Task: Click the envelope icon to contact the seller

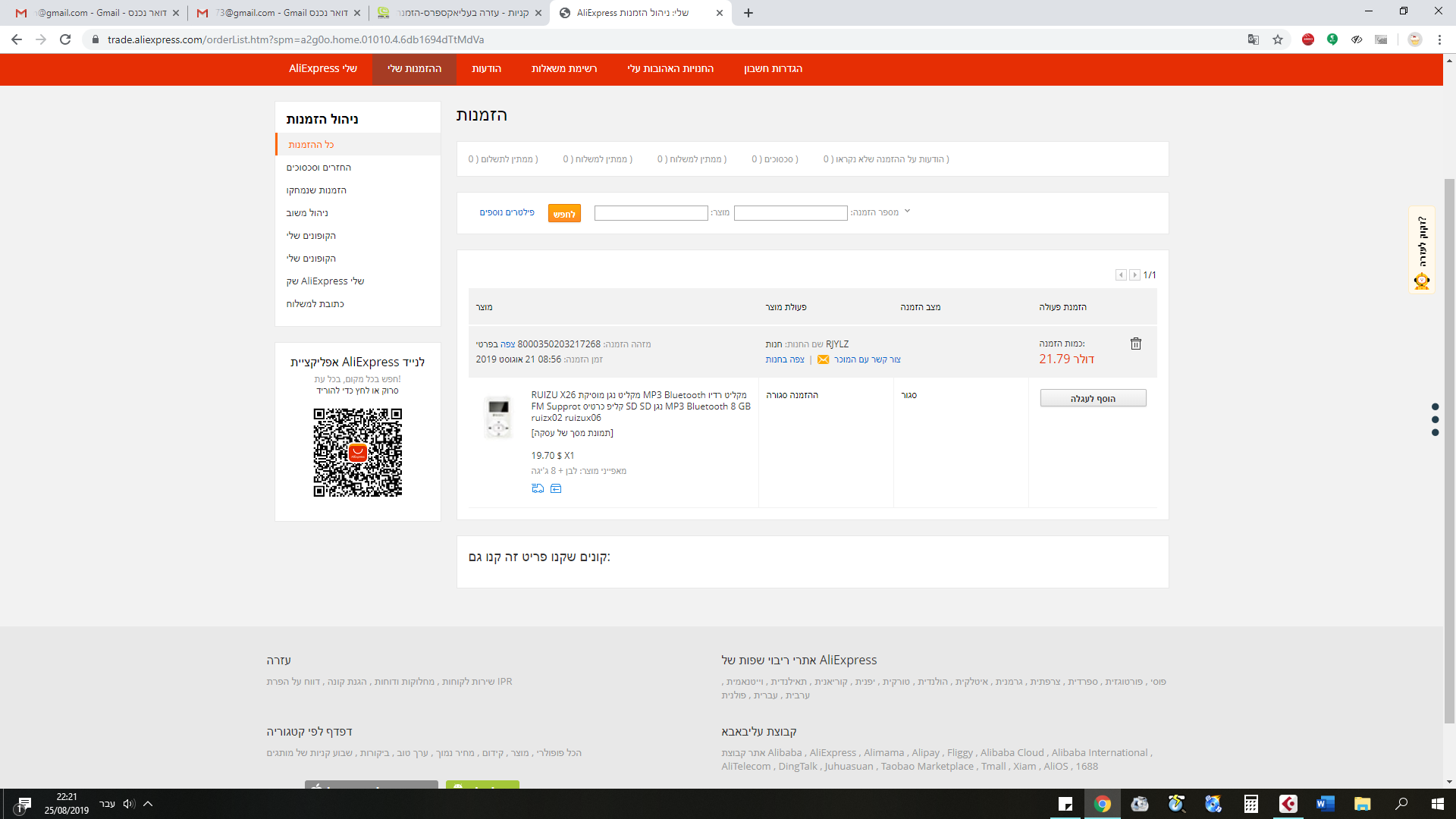Action: [x=823, y=359]
